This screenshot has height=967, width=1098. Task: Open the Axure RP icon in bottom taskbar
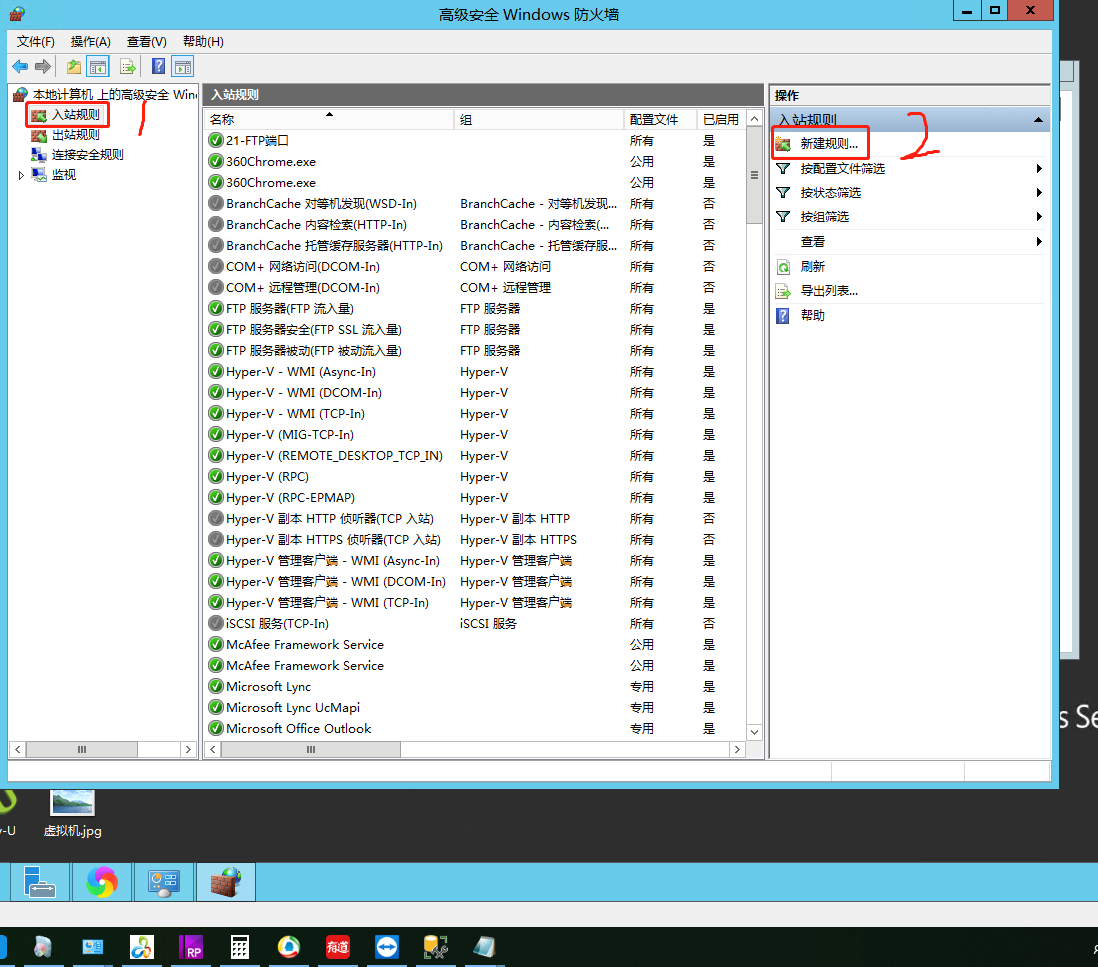click(190, 947)
